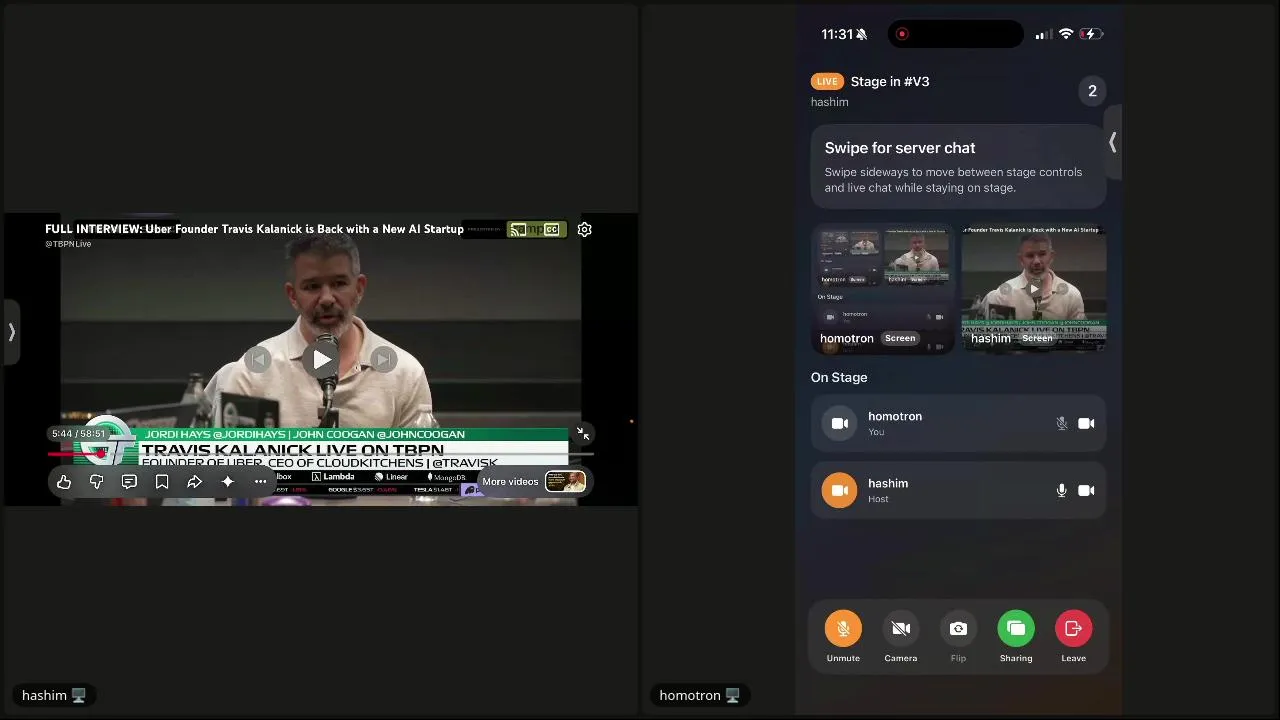The height and width of the screenshot is (720, 1280).
Task: Turn on Camera in stage controls
Action: [901, 629]
